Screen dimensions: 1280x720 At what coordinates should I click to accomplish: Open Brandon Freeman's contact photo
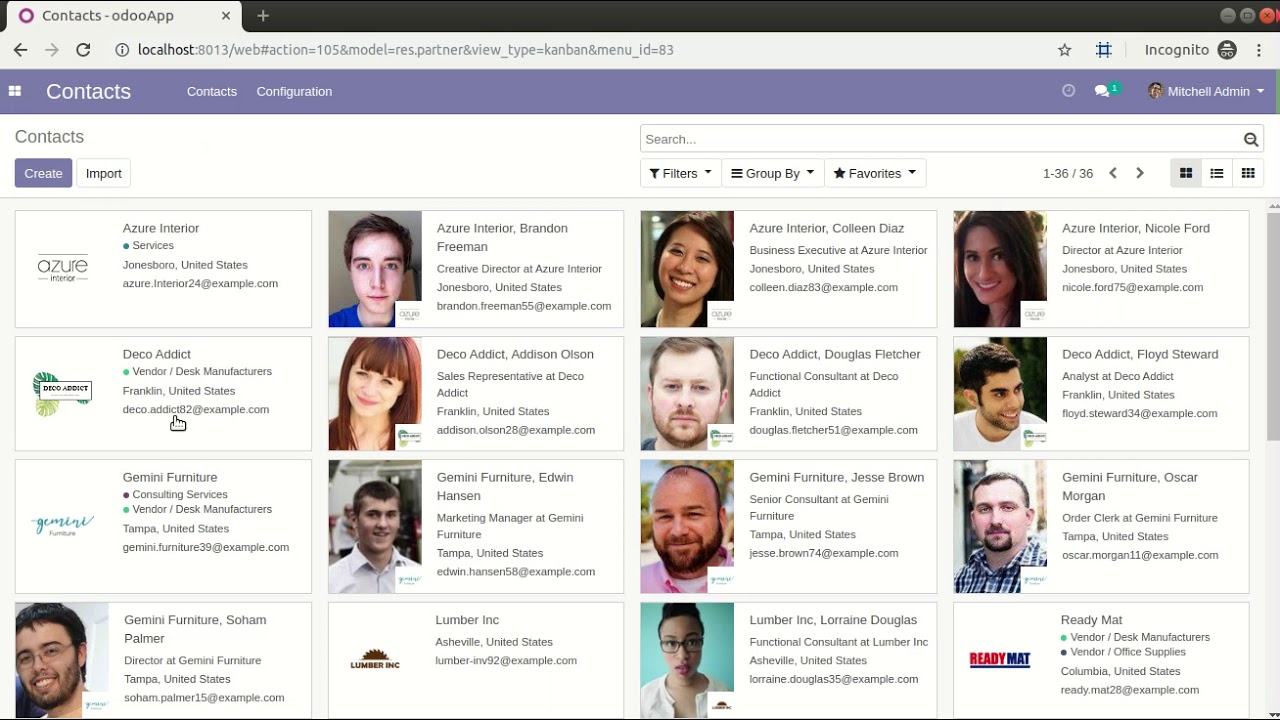click(x=375, y=269)
